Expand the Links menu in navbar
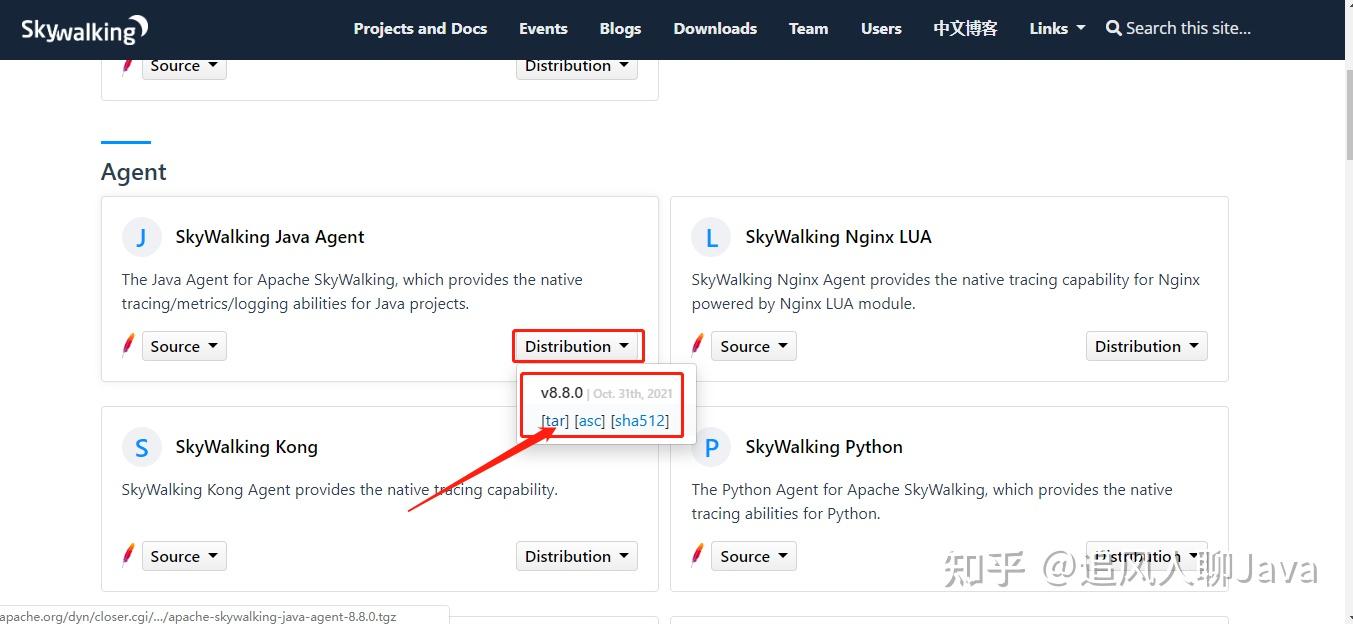Image resolution: width=1353 pixels, height=624 pixels. [1057, 28]
